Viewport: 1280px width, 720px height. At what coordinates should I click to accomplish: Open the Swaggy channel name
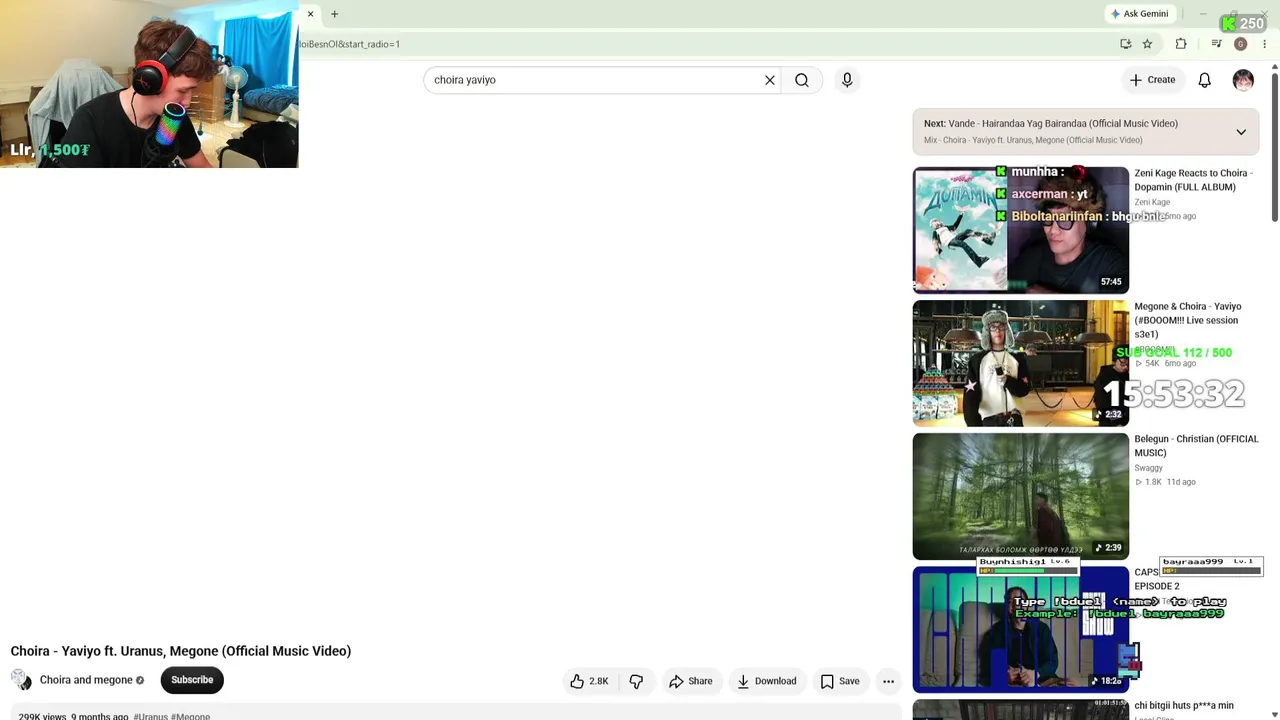click(x=1149, y=468)
